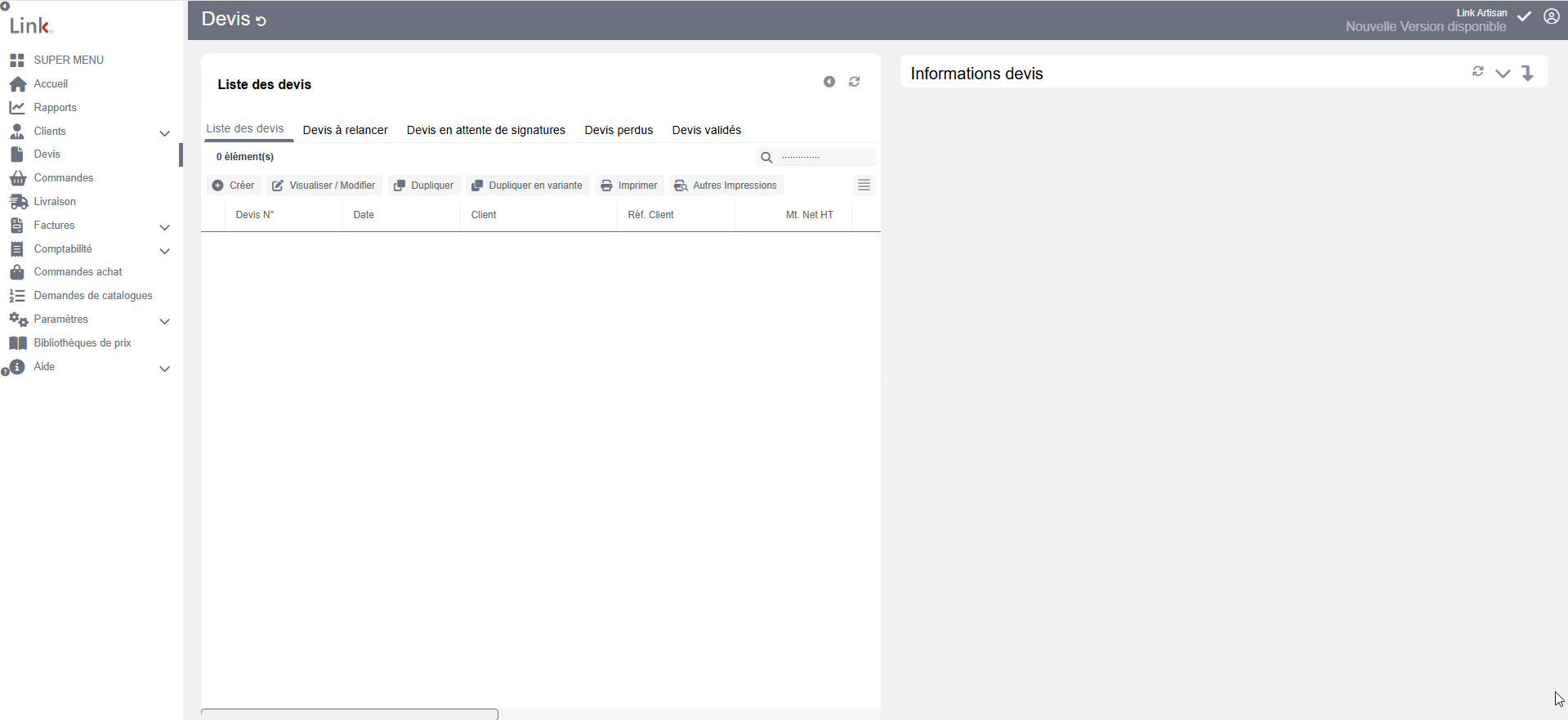Go to Accueil home icon
Image resolution: width=1568 pixels, height=720 pixels.
[17, 84]
